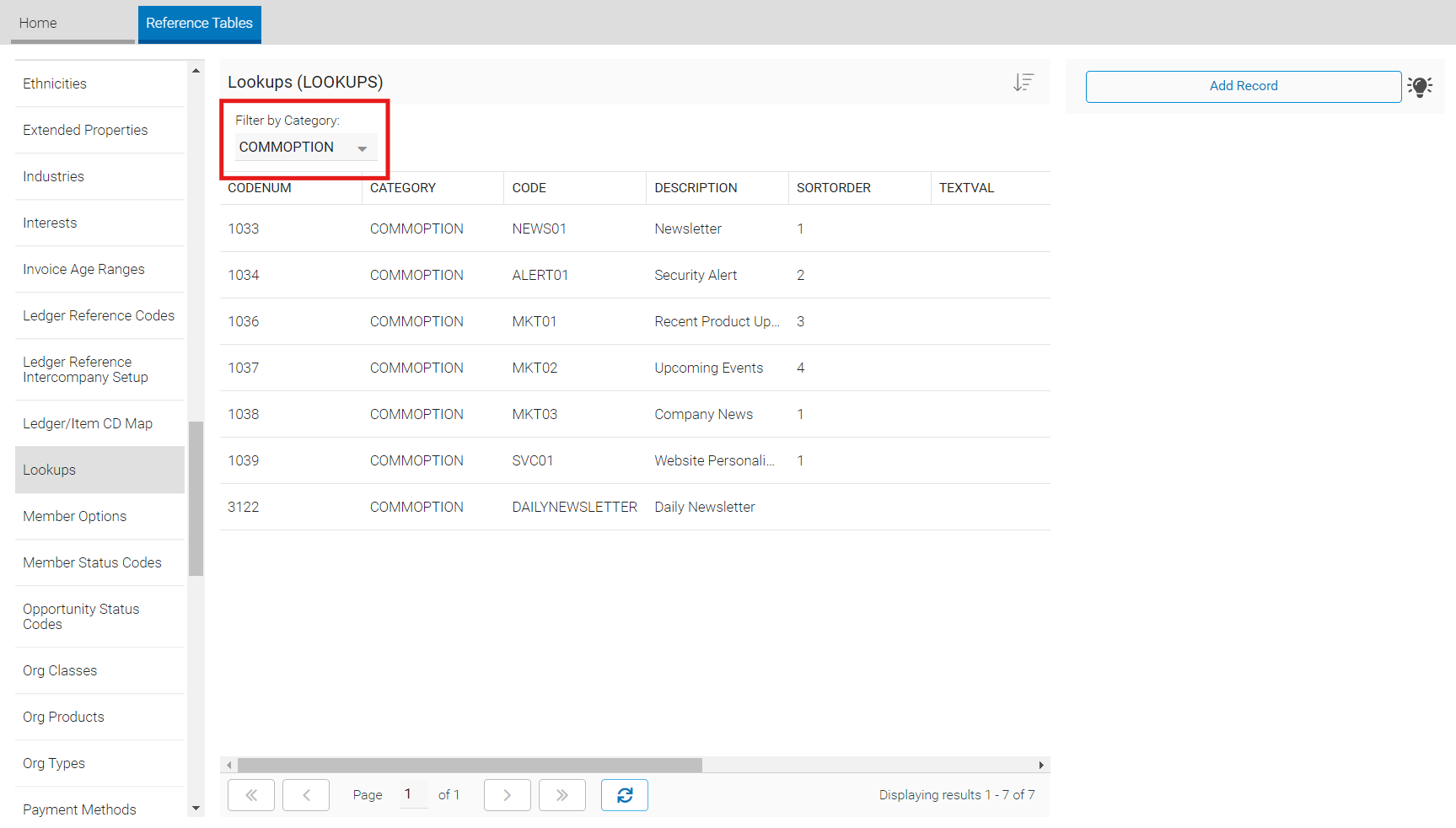Select the Reference Tables tab
Screen dimensions: 1456x828
click(200, 23)
